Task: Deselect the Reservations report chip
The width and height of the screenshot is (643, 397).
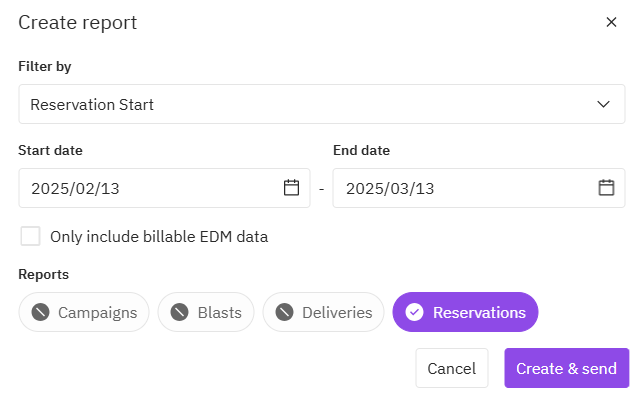Action: point(465,313)
